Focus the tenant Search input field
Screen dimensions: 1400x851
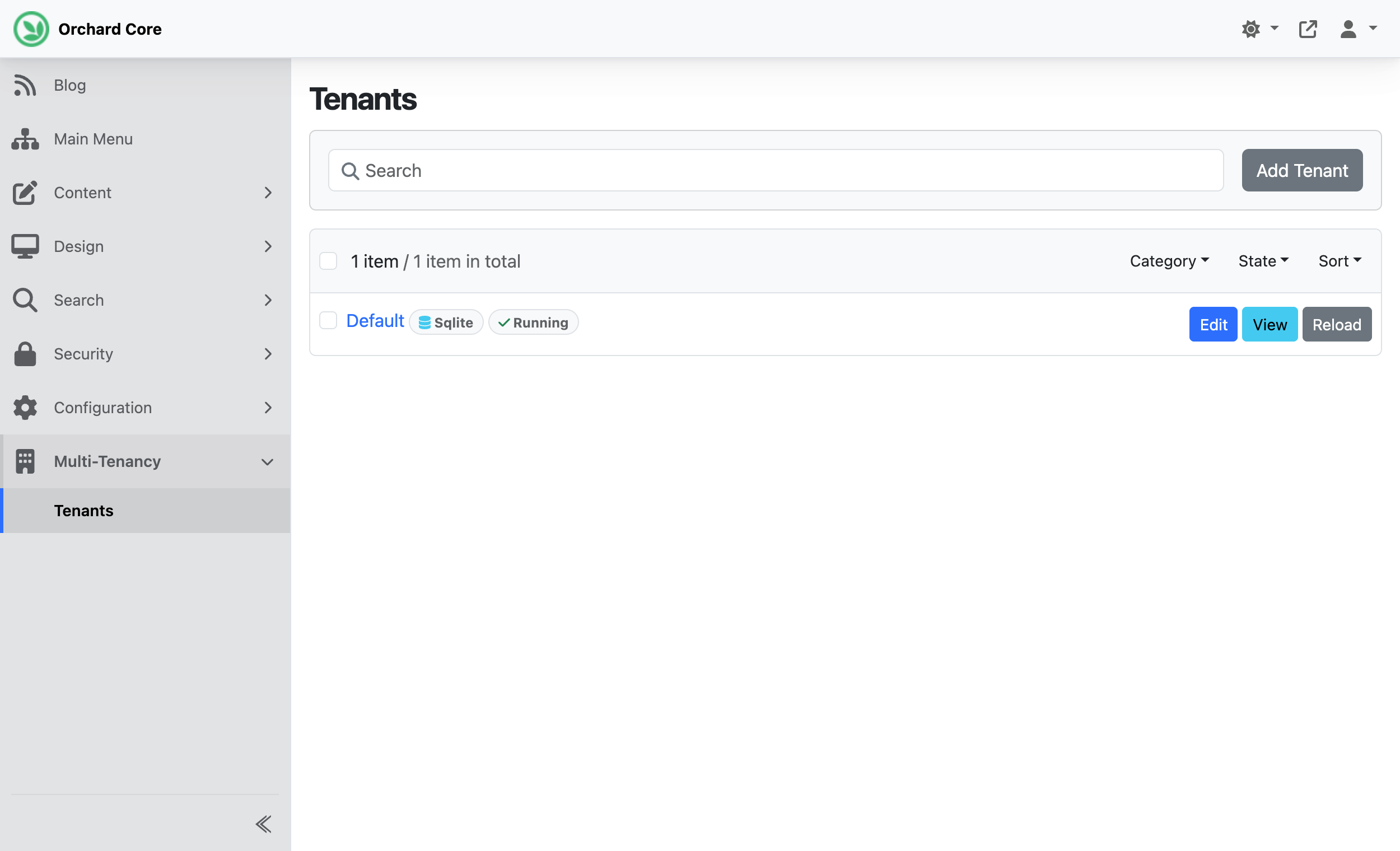click(x=776, y=170)
